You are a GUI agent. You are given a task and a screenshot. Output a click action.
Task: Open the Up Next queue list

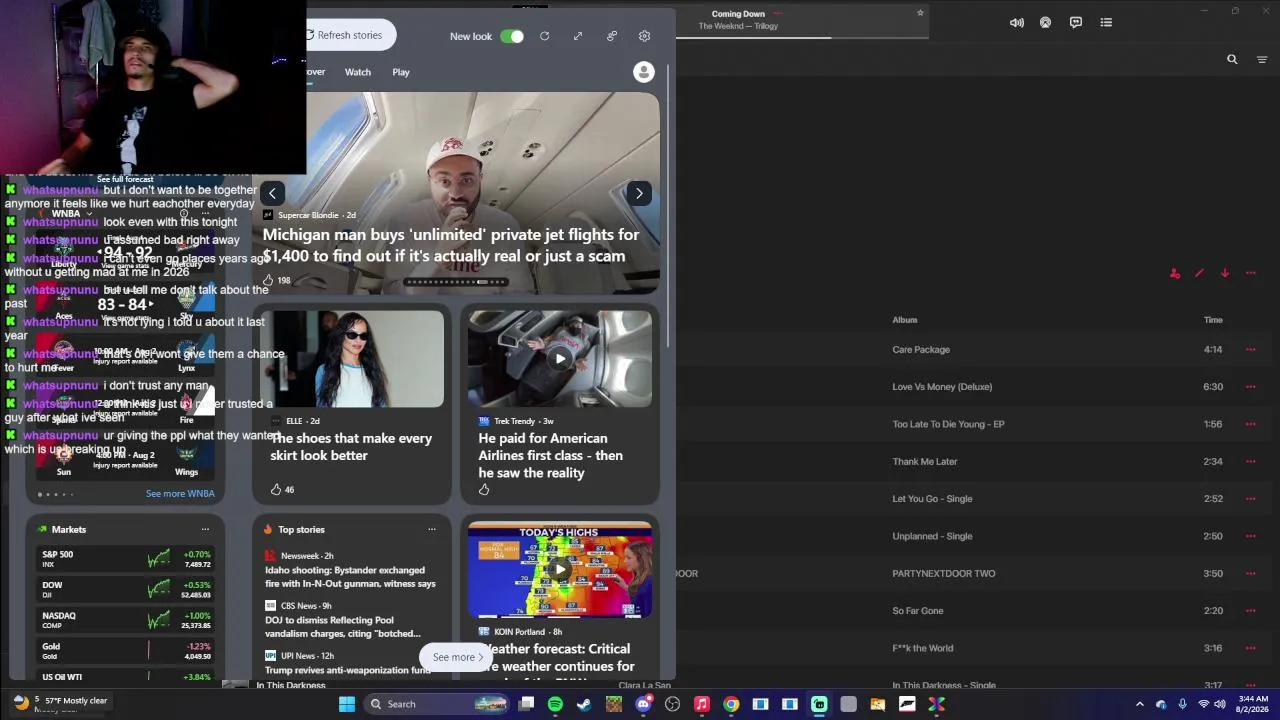pos(1106,22)
